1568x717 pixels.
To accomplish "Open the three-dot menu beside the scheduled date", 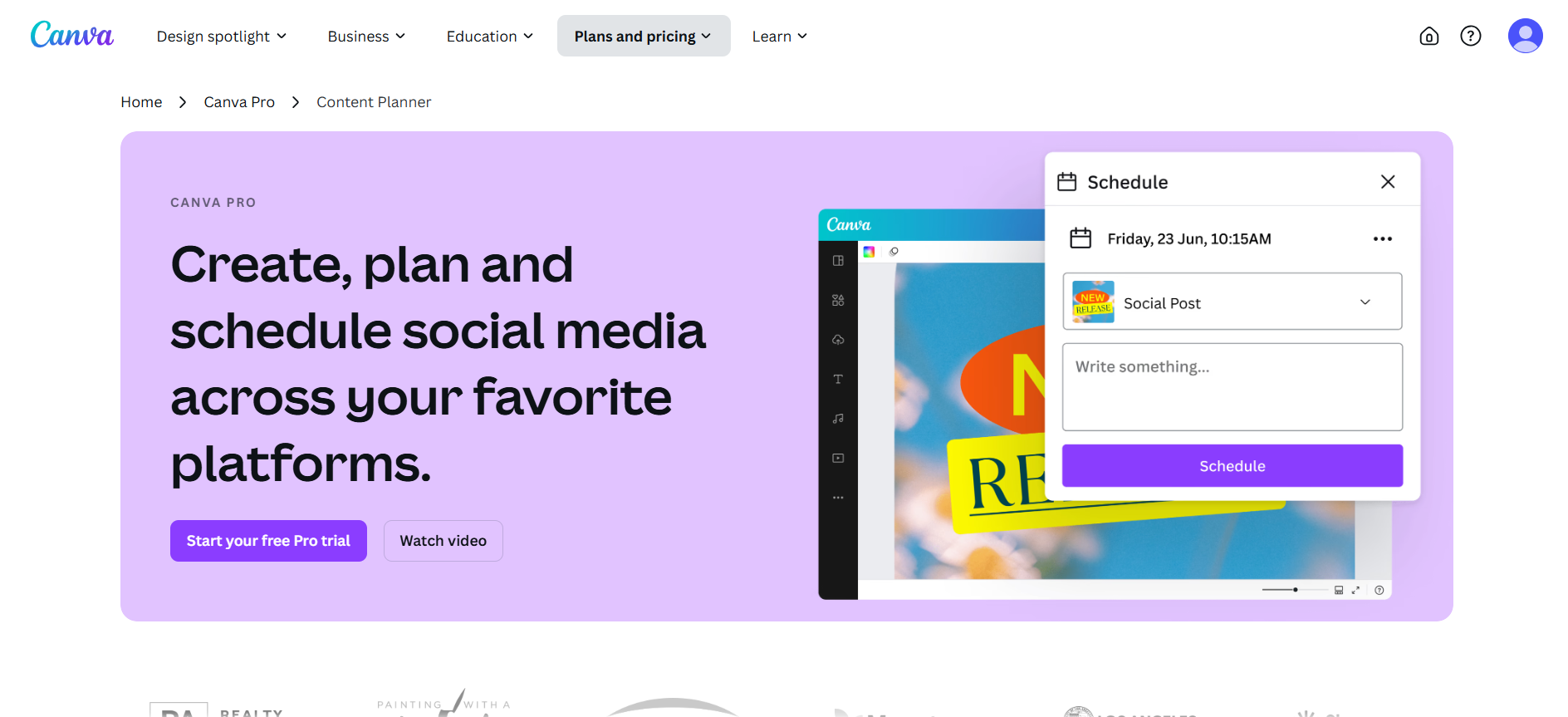I will pos(1383,238).
